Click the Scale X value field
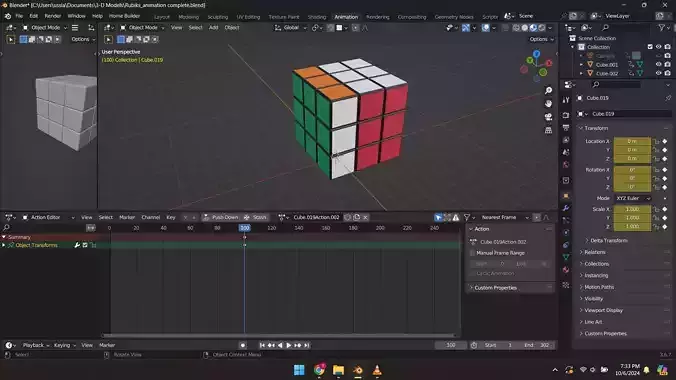This screenshot has height=380, width=676. [x=632, y=209]
